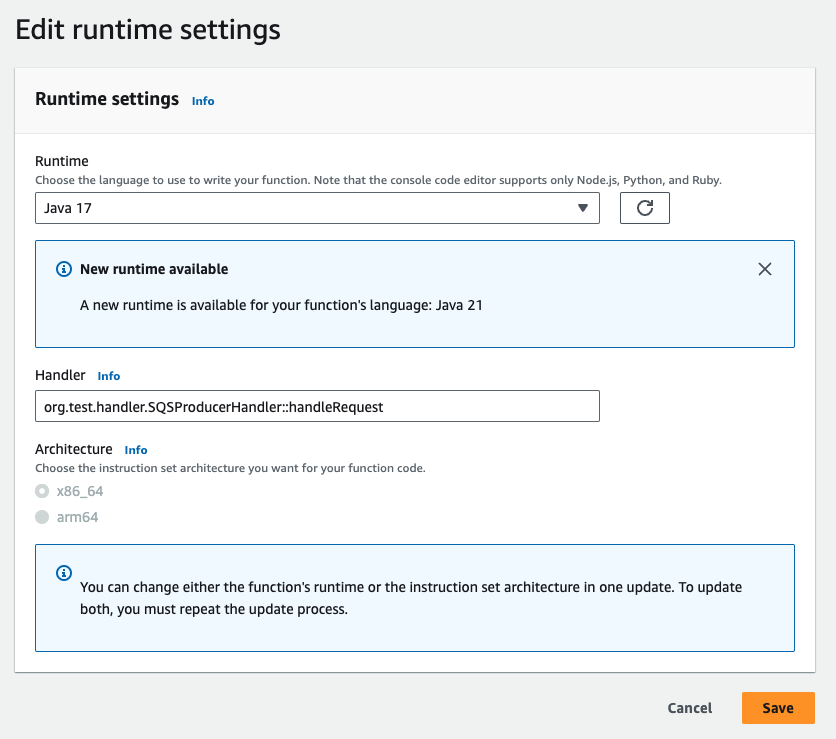
Task: Click the New runtime available alert title
Action: tap(154, 269)
